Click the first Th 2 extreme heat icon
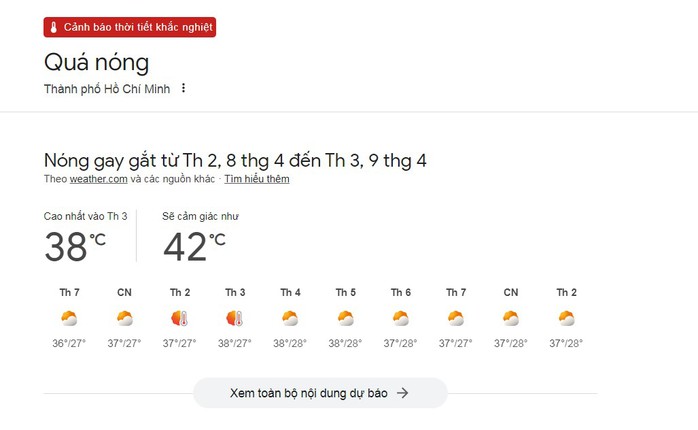Image resolution: width=698 pixels, height=430 pixels. point(179,318)
